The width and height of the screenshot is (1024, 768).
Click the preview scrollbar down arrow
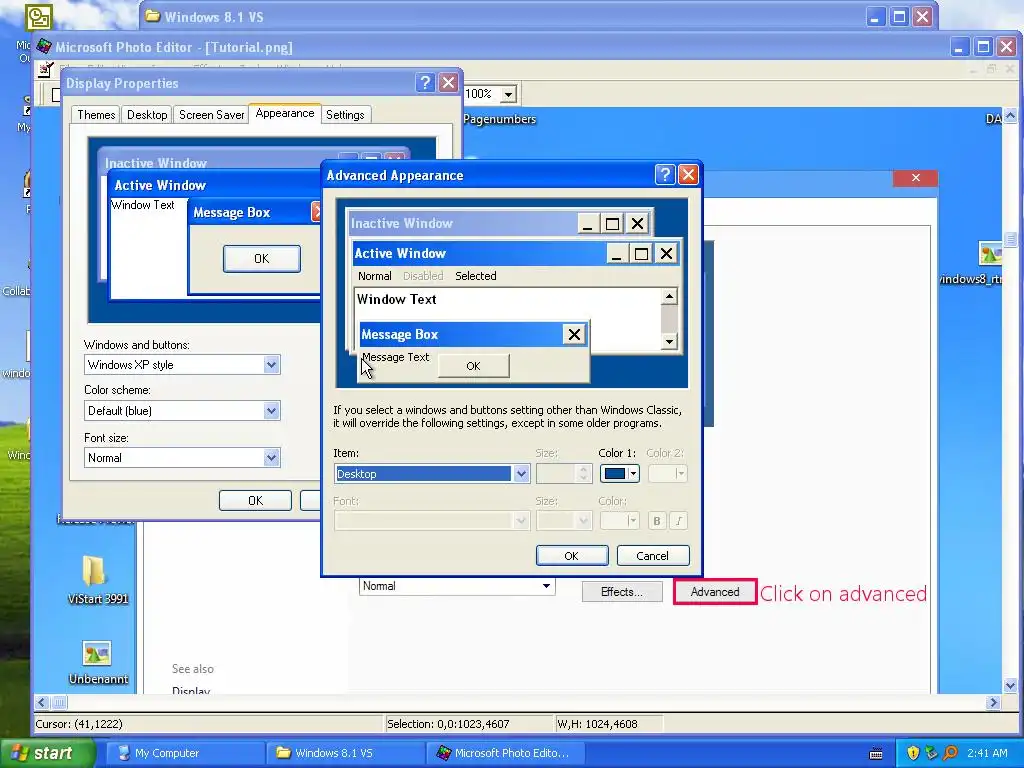669,341
